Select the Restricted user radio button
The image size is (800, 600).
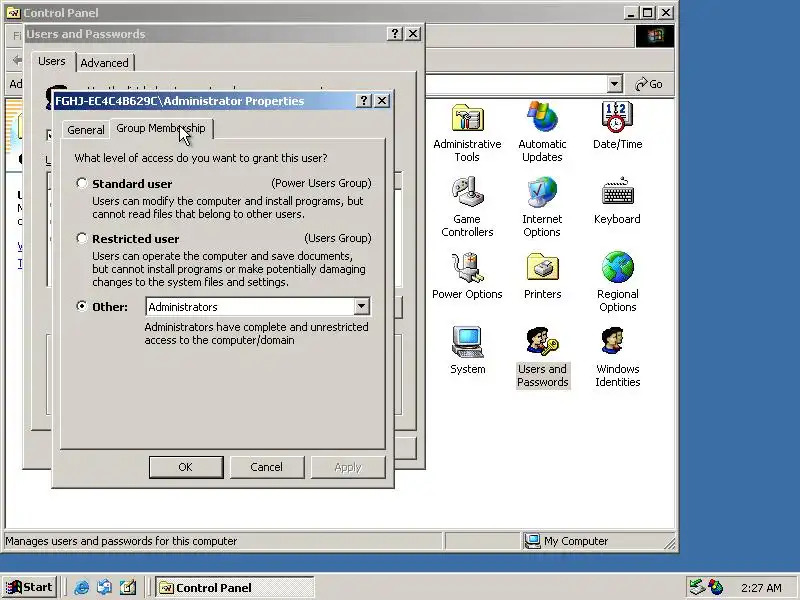pyautogui.click(x=82, y=238)
